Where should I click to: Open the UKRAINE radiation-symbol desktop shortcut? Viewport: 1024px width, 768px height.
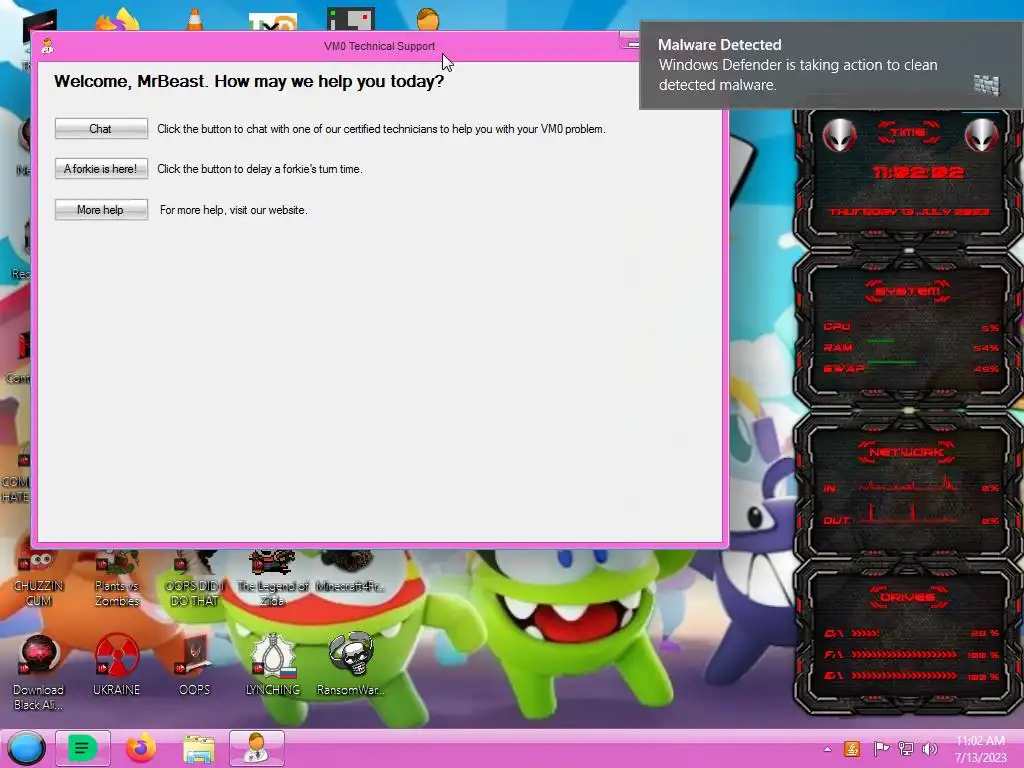(116, 665)
